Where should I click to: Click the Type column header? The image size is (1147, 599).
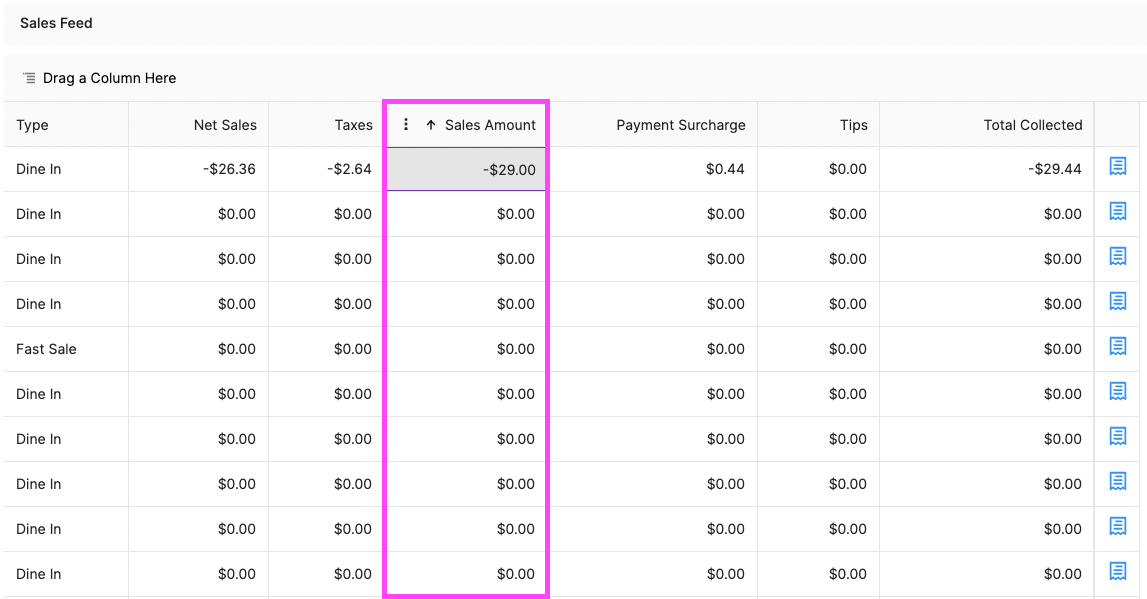pos(33,125)
